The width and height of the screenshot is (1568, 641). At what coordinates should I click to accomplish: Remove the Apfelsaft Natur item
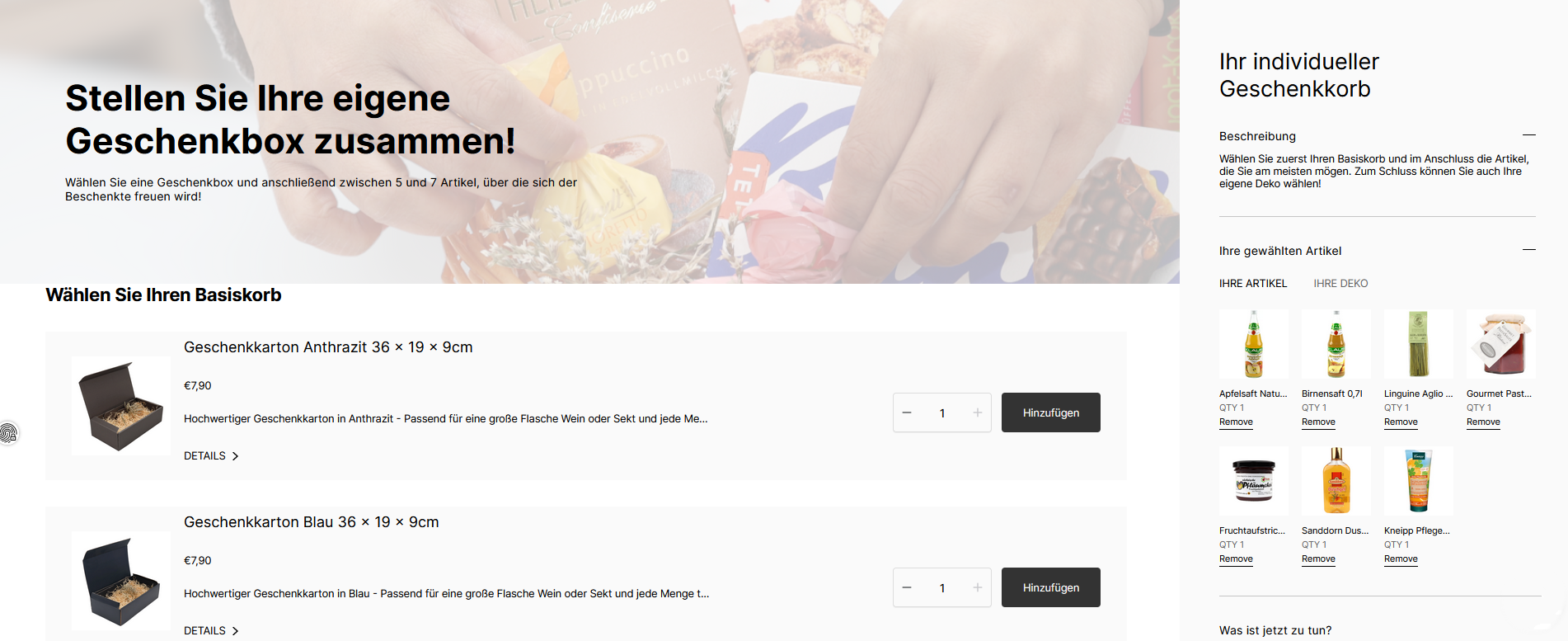click(1236, 422)
